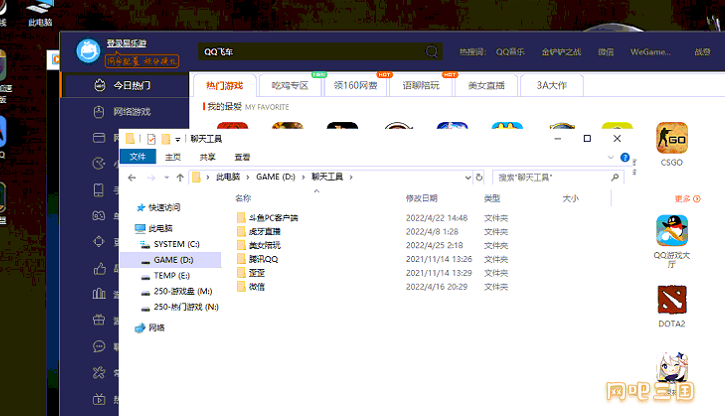
Task: Open the 共享 ribbon tab
Action: (x=208, y=157)
